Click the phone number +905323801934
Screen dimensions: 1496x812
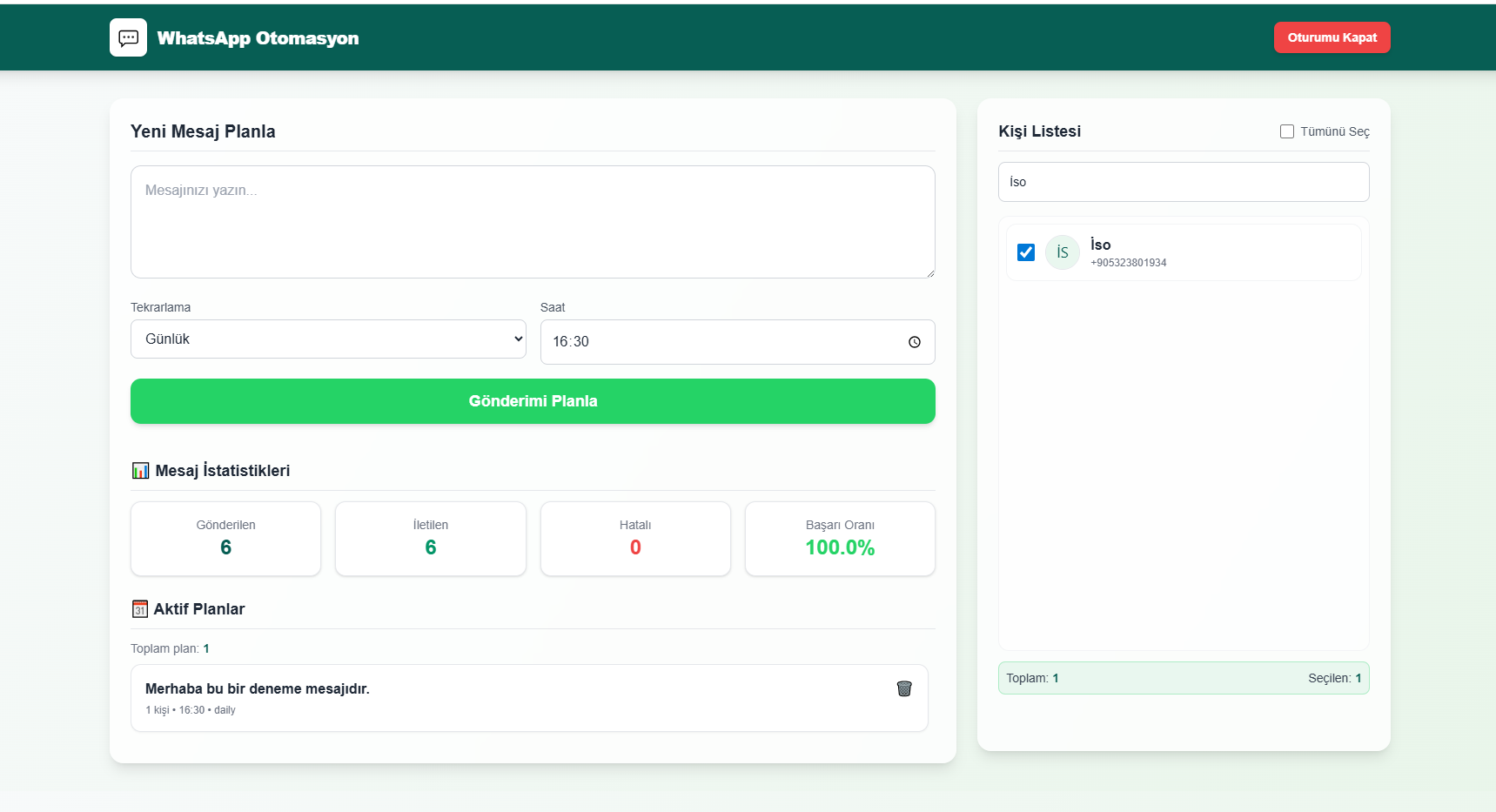[1128, 263]
